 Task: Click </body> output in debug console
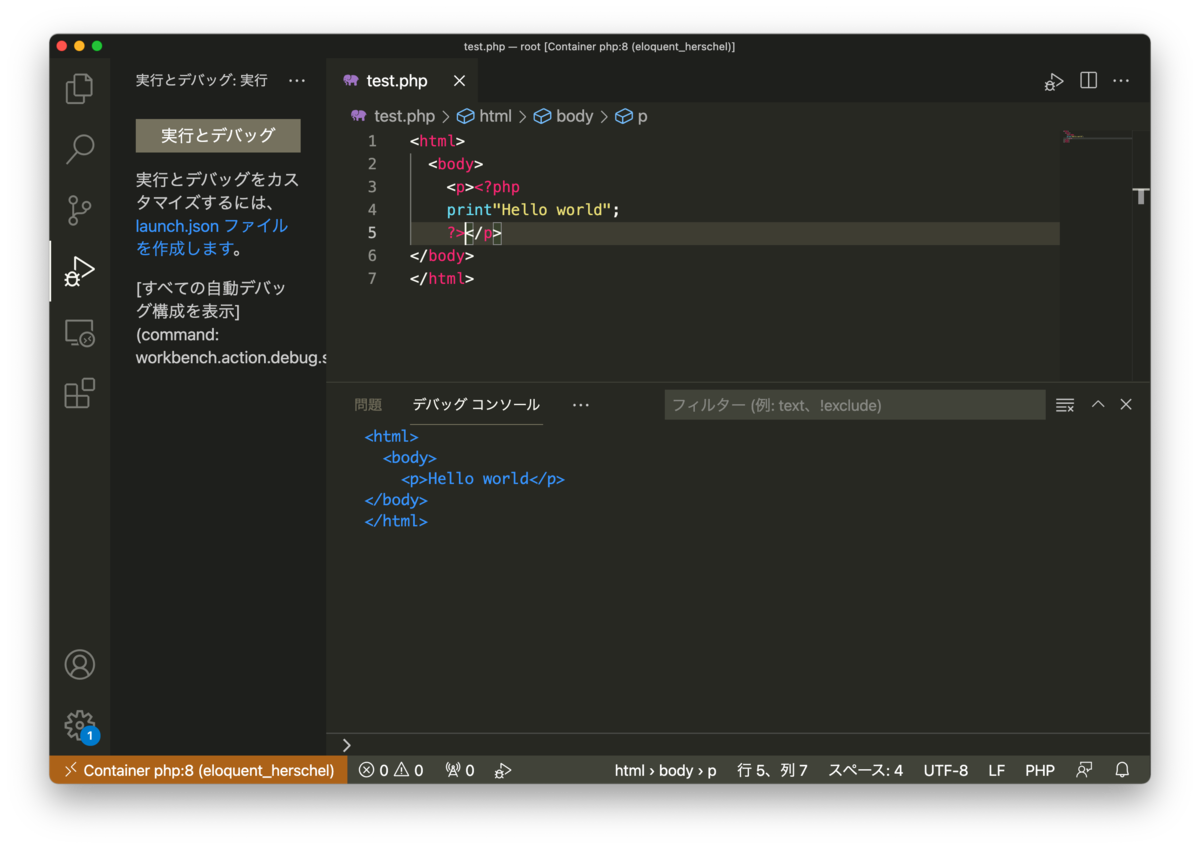click(396, 500)
